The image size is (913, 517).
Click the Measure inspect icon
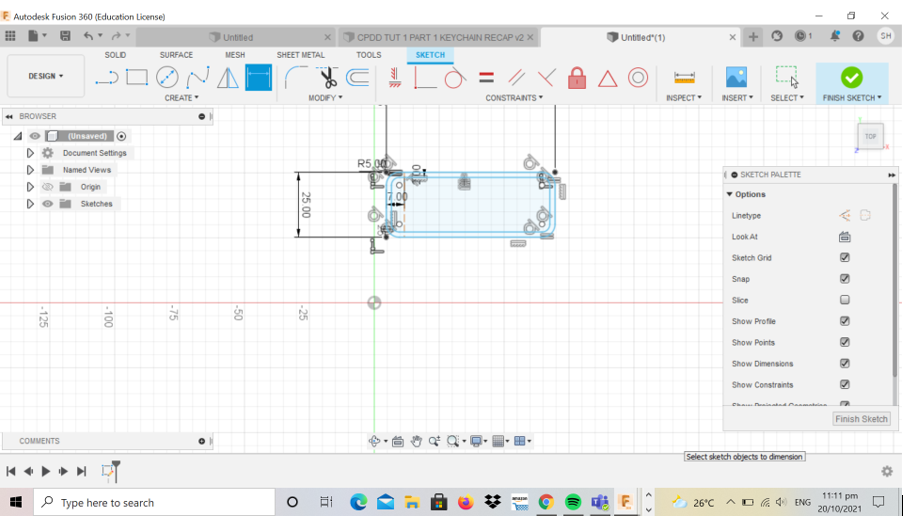coord(684,77)
